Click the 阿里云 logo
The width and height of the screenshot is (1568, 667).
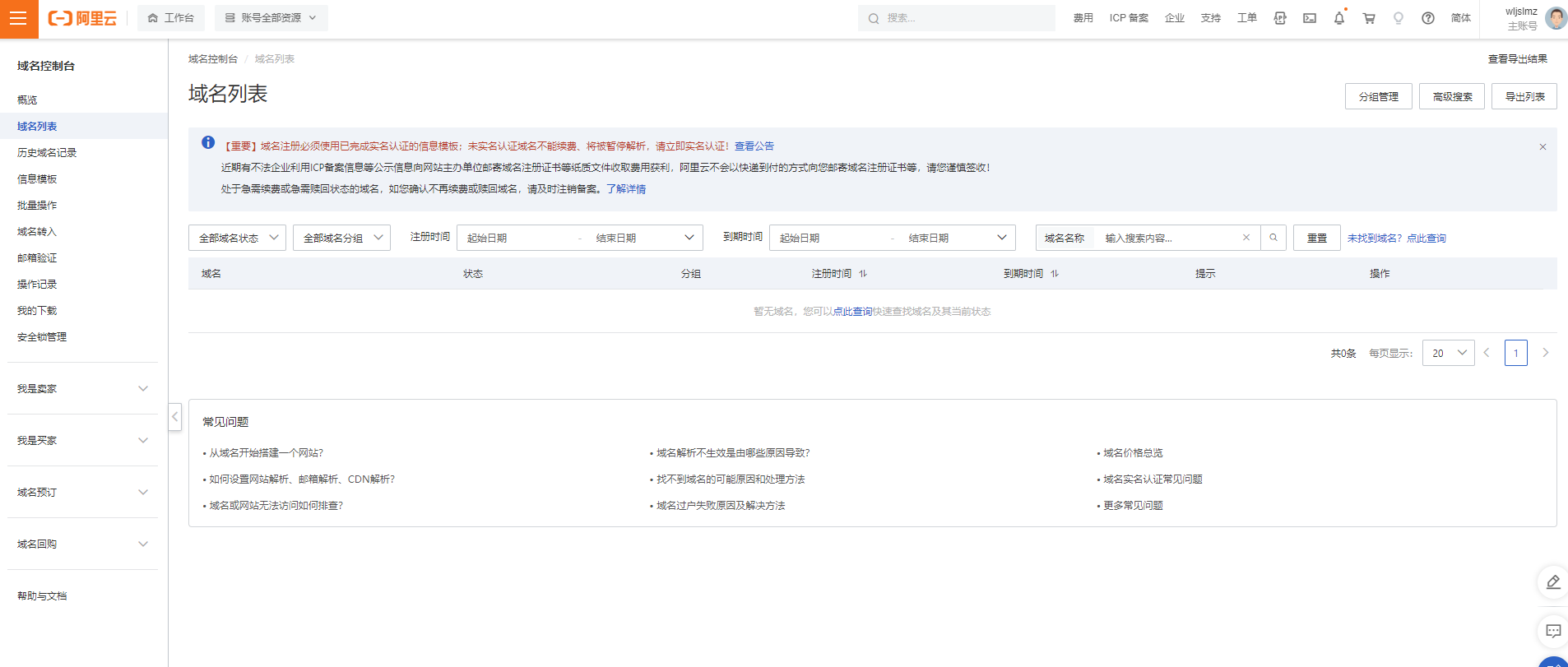pyautogui.click(x=82, y=18)
